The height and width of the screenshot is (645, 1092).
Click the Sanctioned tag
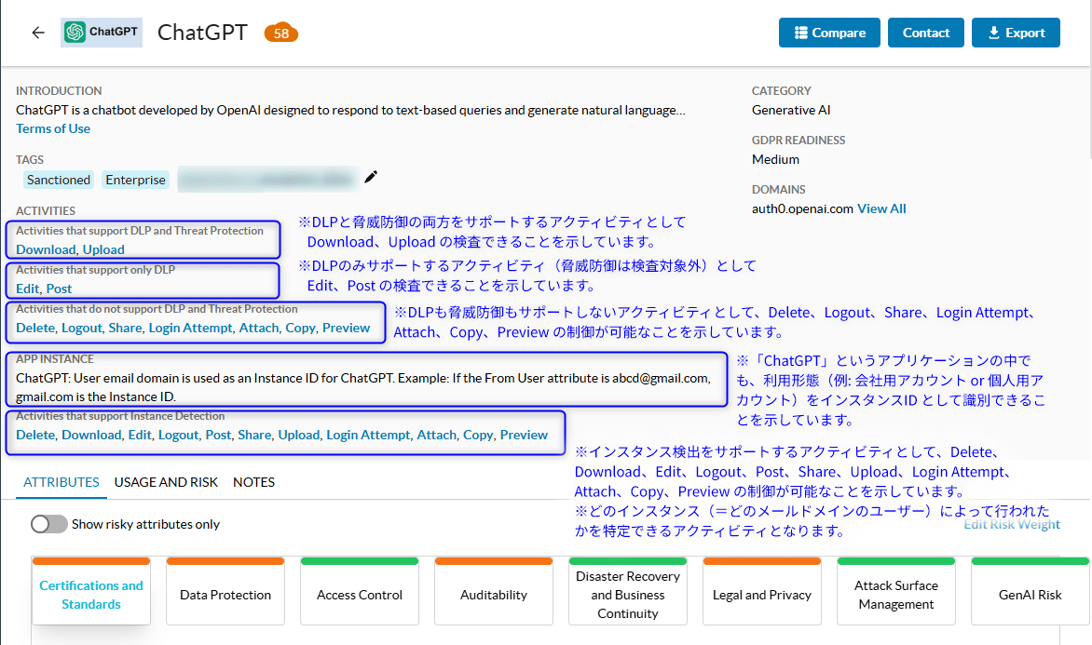[59, 180]
